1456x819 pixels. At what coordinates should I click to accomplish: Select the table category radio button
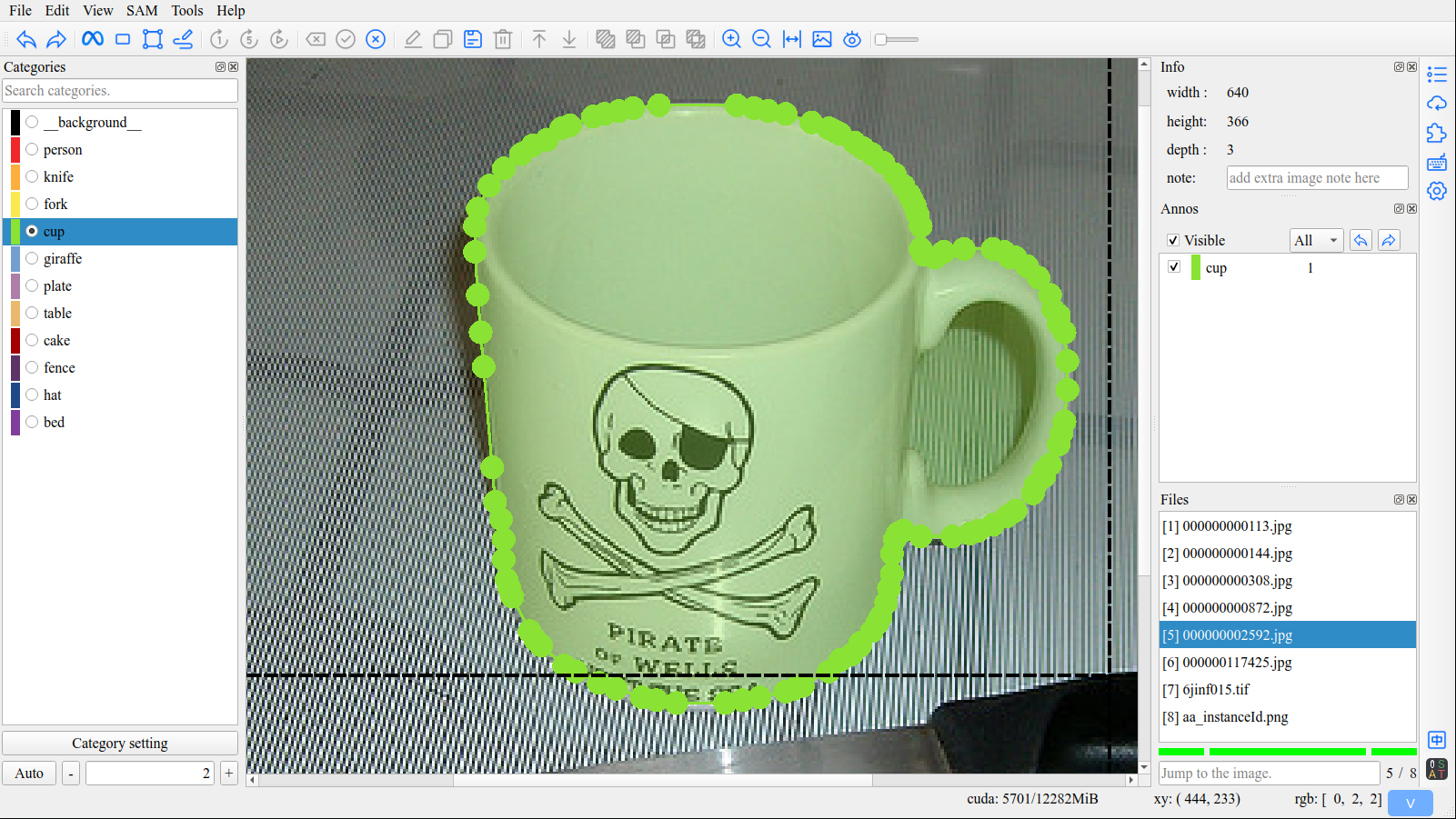point(32,313)
